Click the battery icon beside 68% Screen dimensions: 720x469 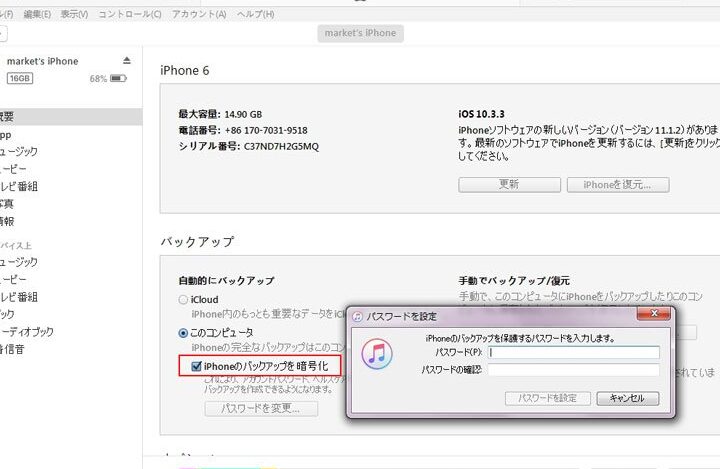(x=118, y=79)
